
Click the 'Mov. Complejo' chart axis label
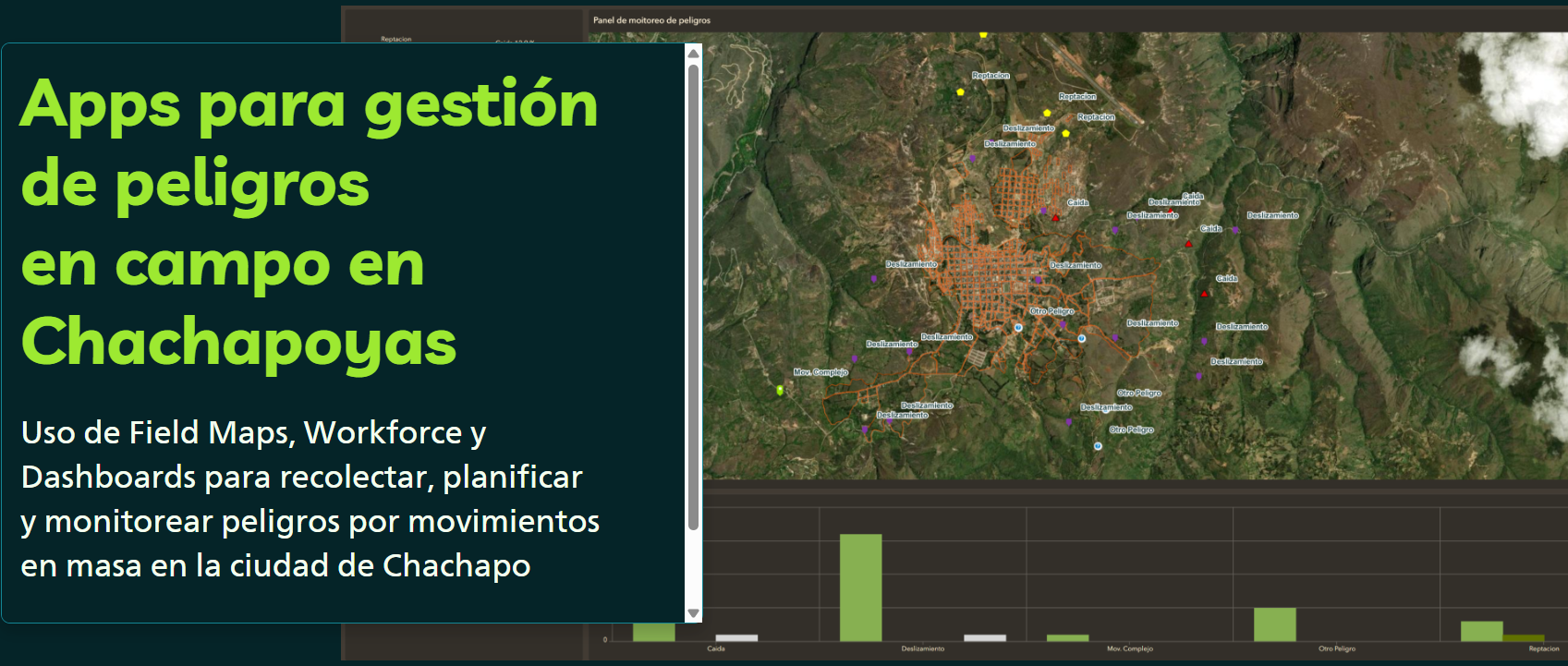click(1129, 649)
